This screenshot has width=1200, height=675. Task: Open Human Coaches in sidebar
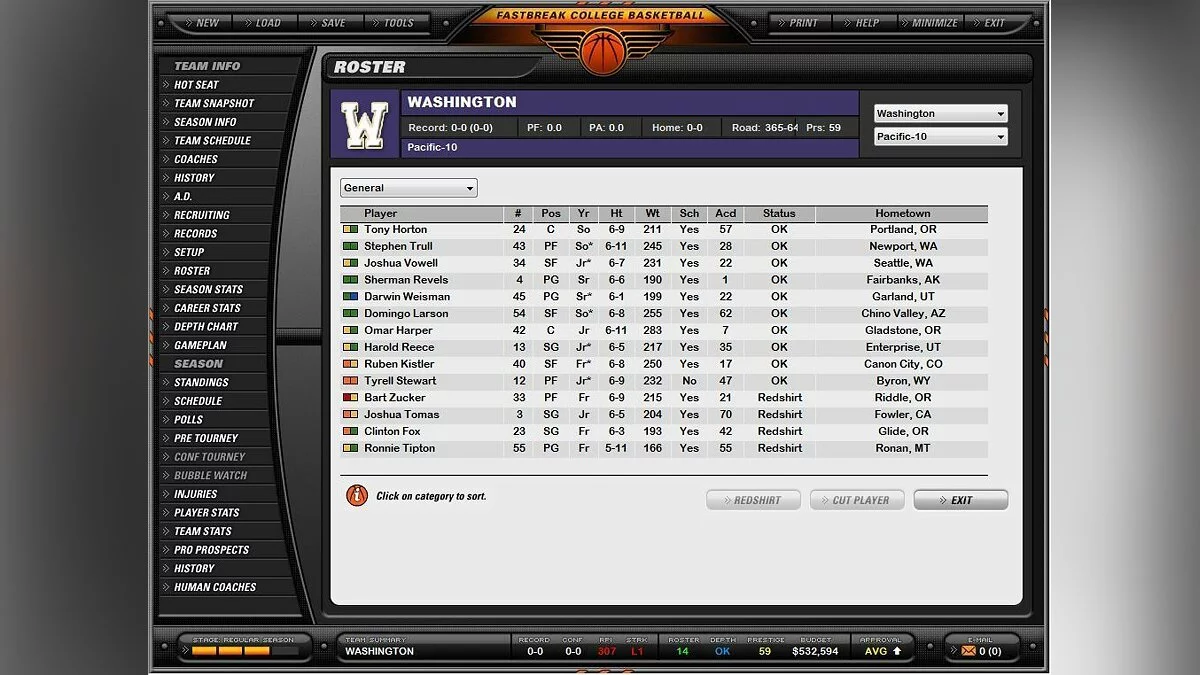(x=215, y=588)
